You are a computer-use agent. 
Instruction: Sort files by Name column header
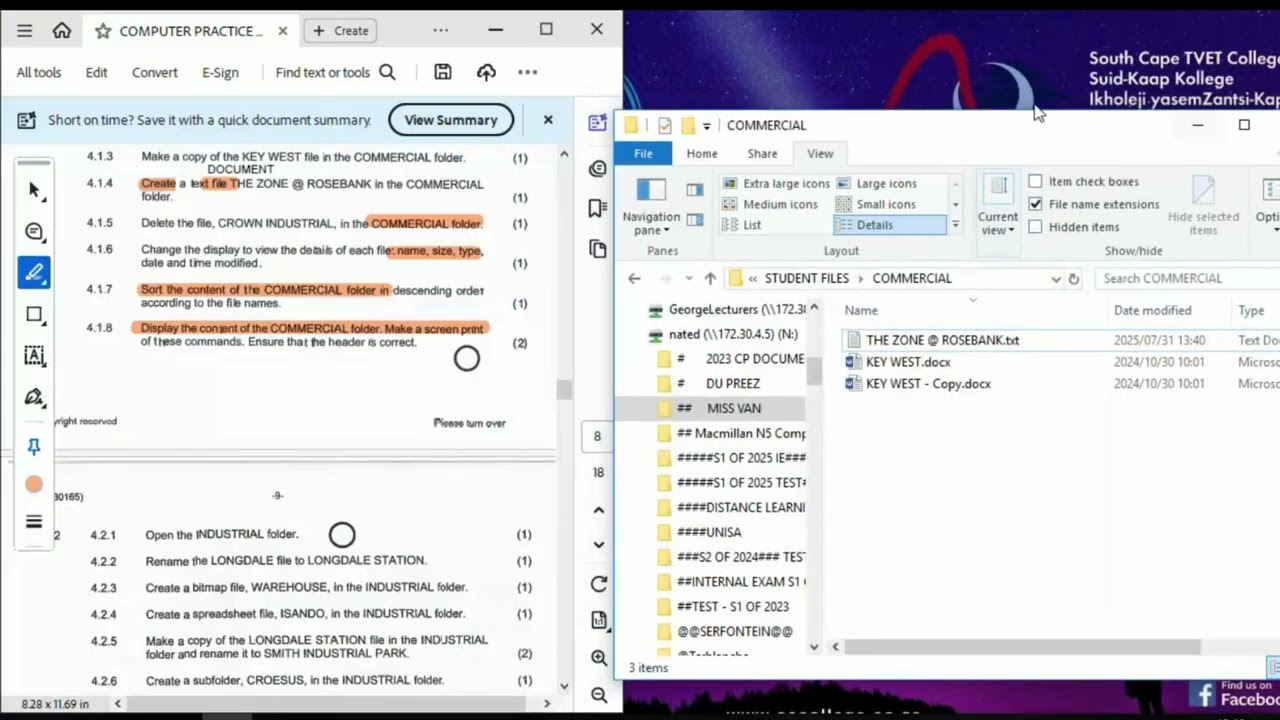pyautogui.click(x=860, y=311)
